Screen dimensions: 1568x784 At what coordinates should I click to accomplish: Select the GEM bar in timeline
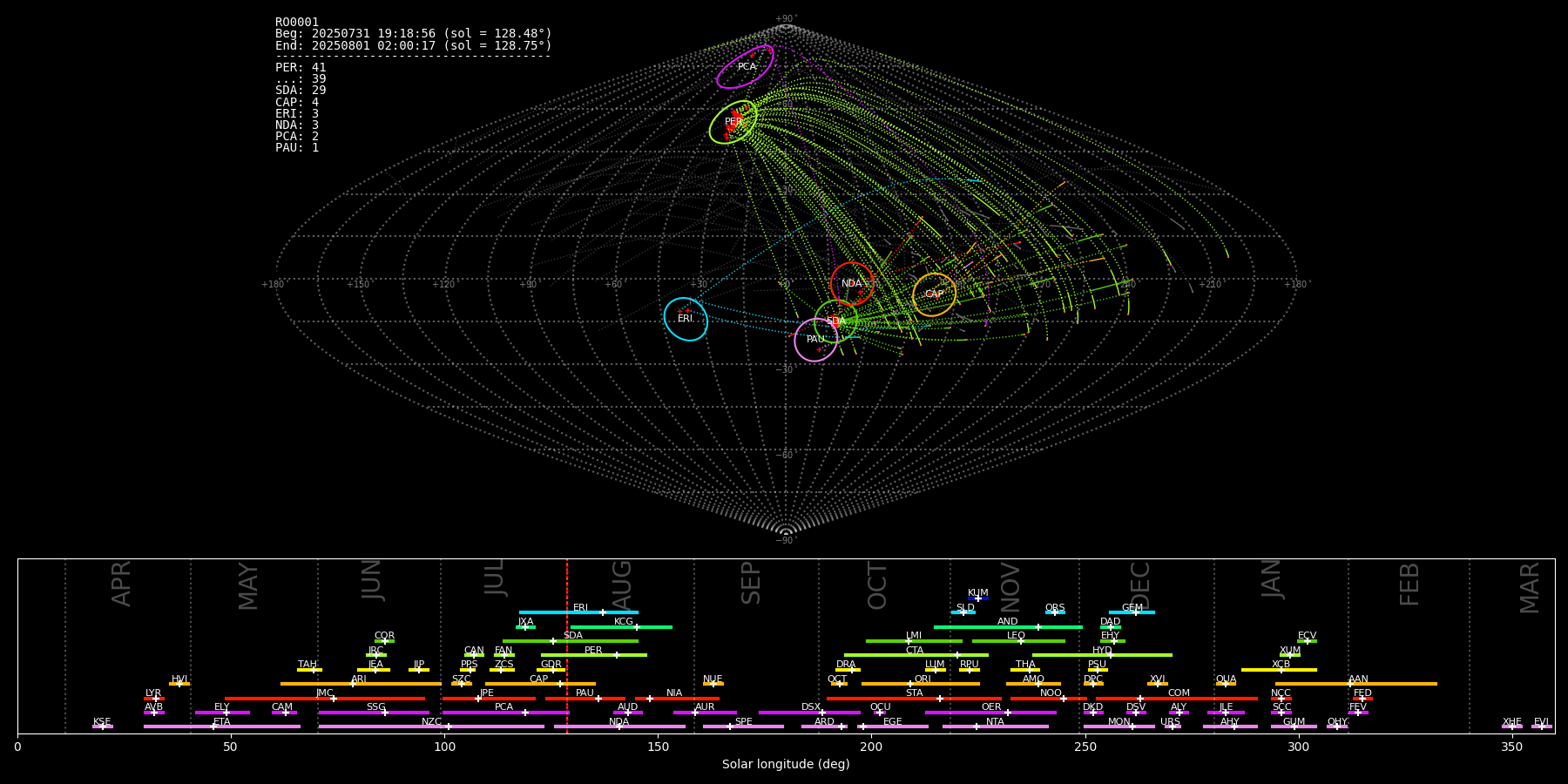coord(1132,612)
